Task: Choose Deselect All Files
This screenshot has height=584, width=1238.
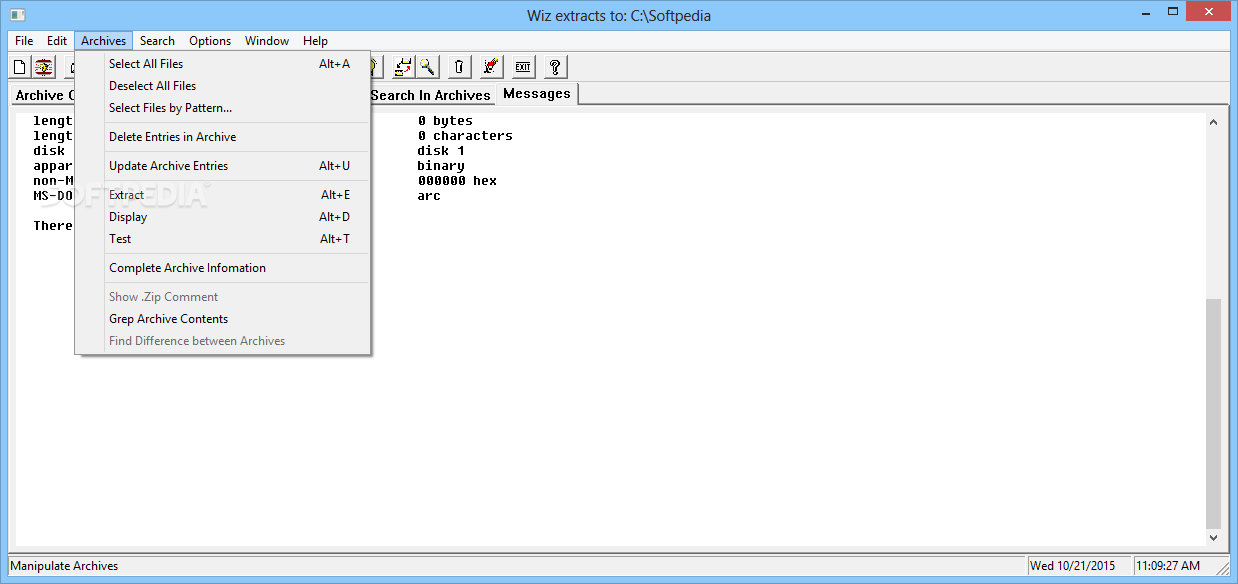Action: tap(223, 86)
